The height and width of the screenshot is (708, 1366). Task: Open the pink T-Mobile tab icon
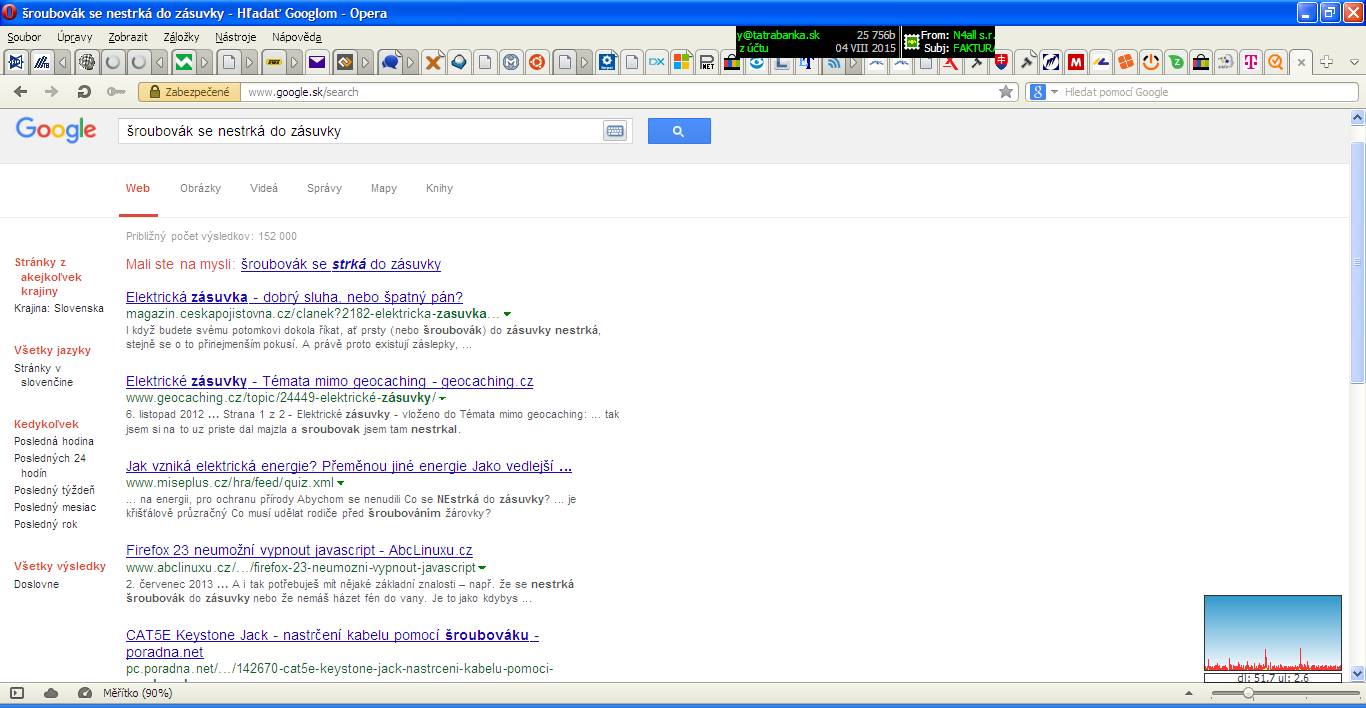click(1250, 62)
